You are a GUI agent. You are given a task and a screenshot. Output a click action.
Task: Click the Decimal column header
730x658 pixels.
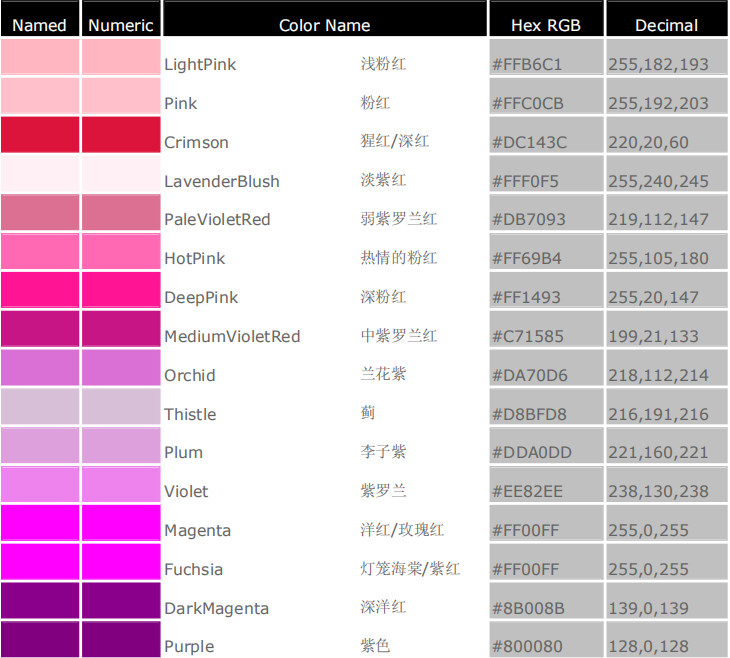[x=666, y=25]
